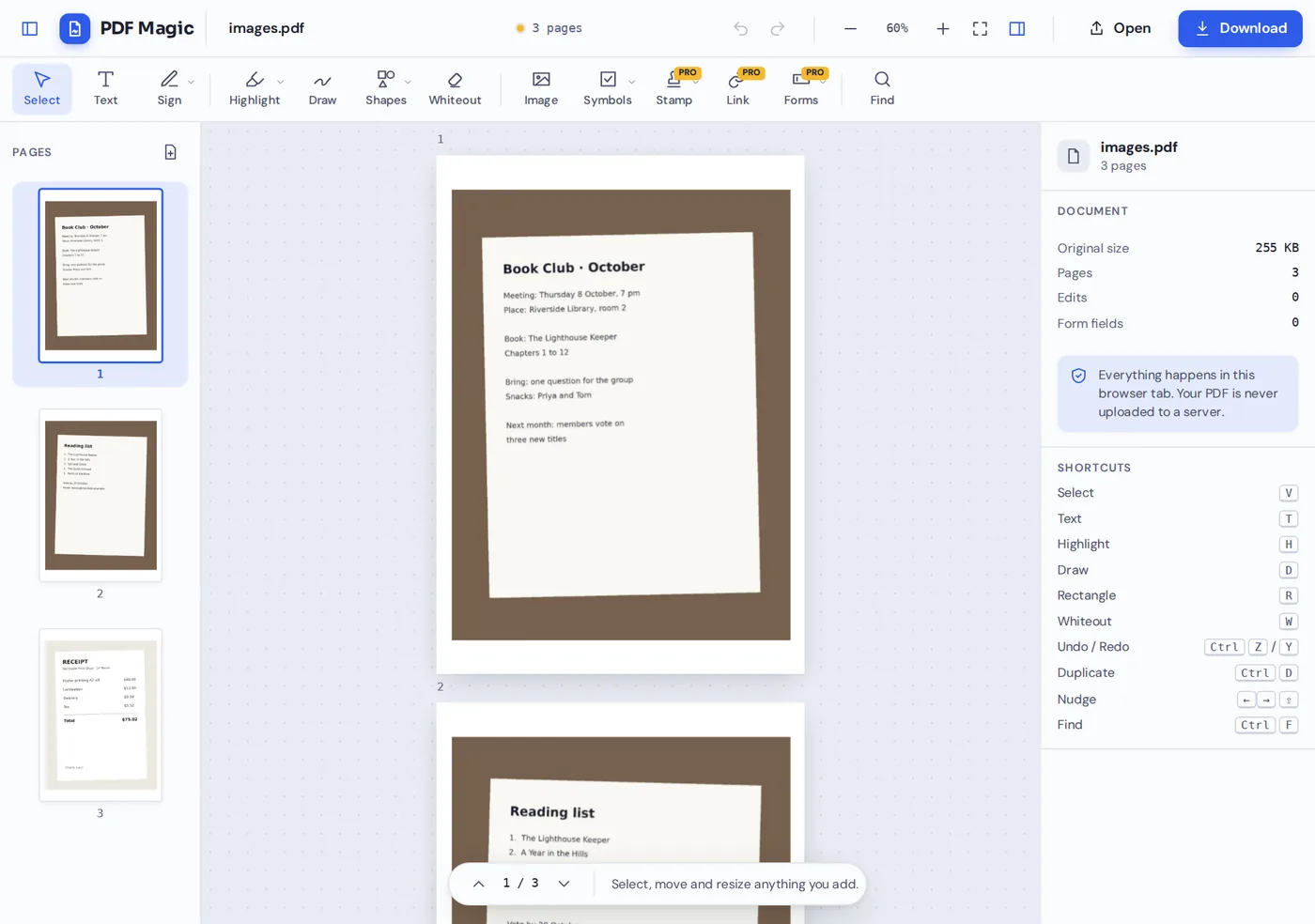
Task: Open the Symbols tool
Action: pyautogui.click(x=608, y=88)
